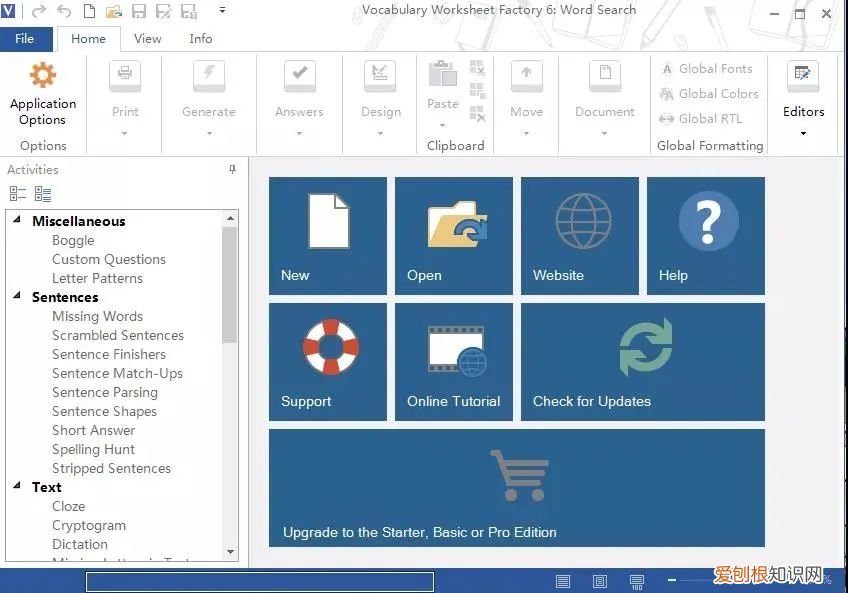The height and width of the screenshot is (593, 848).
Task: Click the Support lifebuoy tile
Action: 328,362
